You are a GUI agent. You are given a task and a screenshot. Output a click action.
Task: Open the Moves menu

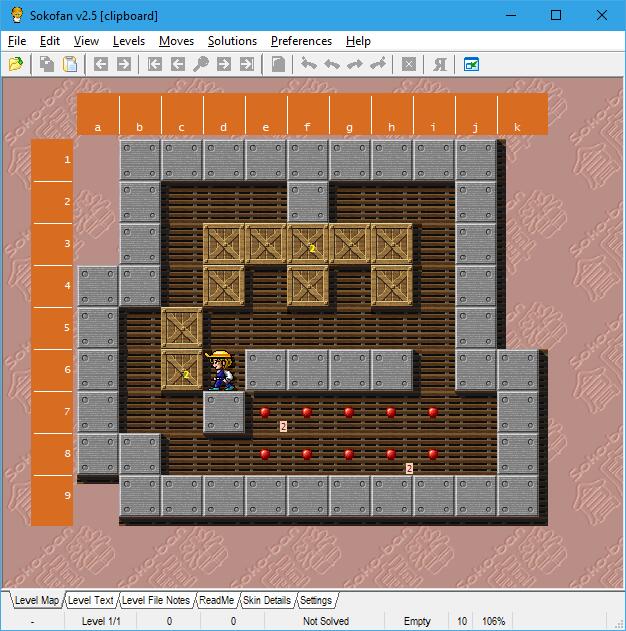[176, 41]
